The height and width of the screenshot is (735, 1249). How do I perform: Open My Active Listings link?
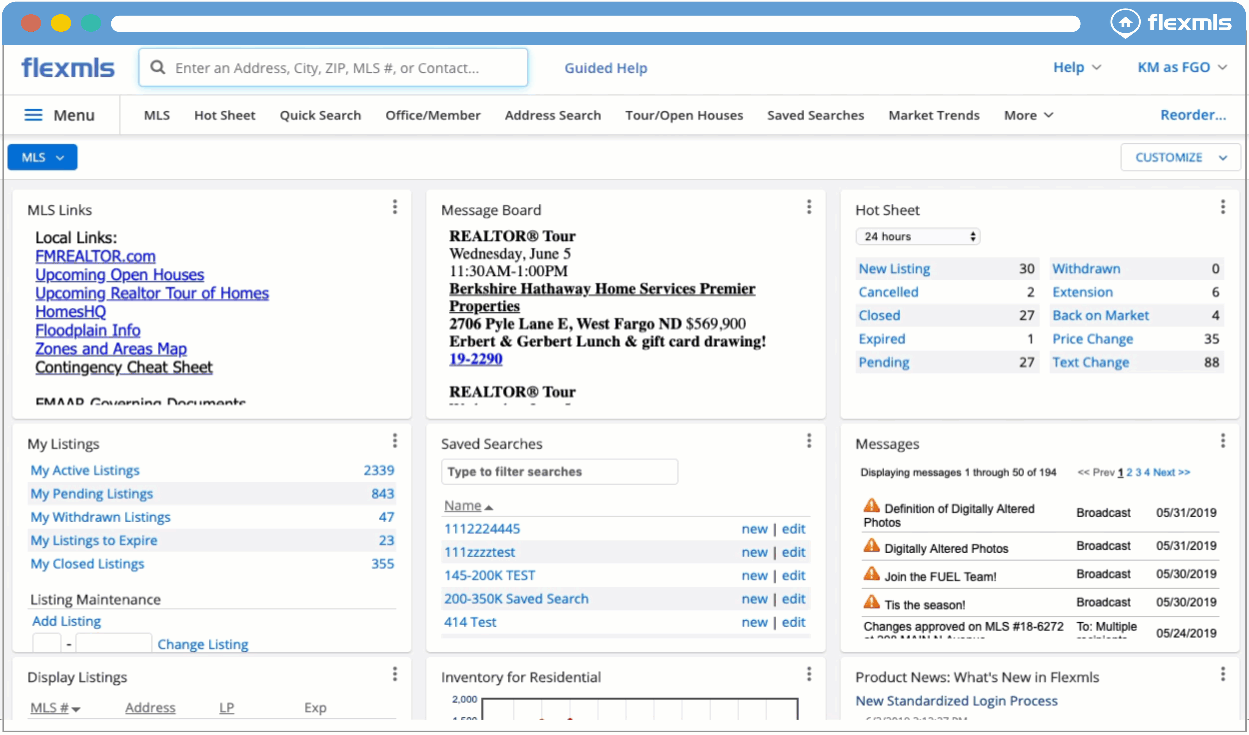click(85, 470)
